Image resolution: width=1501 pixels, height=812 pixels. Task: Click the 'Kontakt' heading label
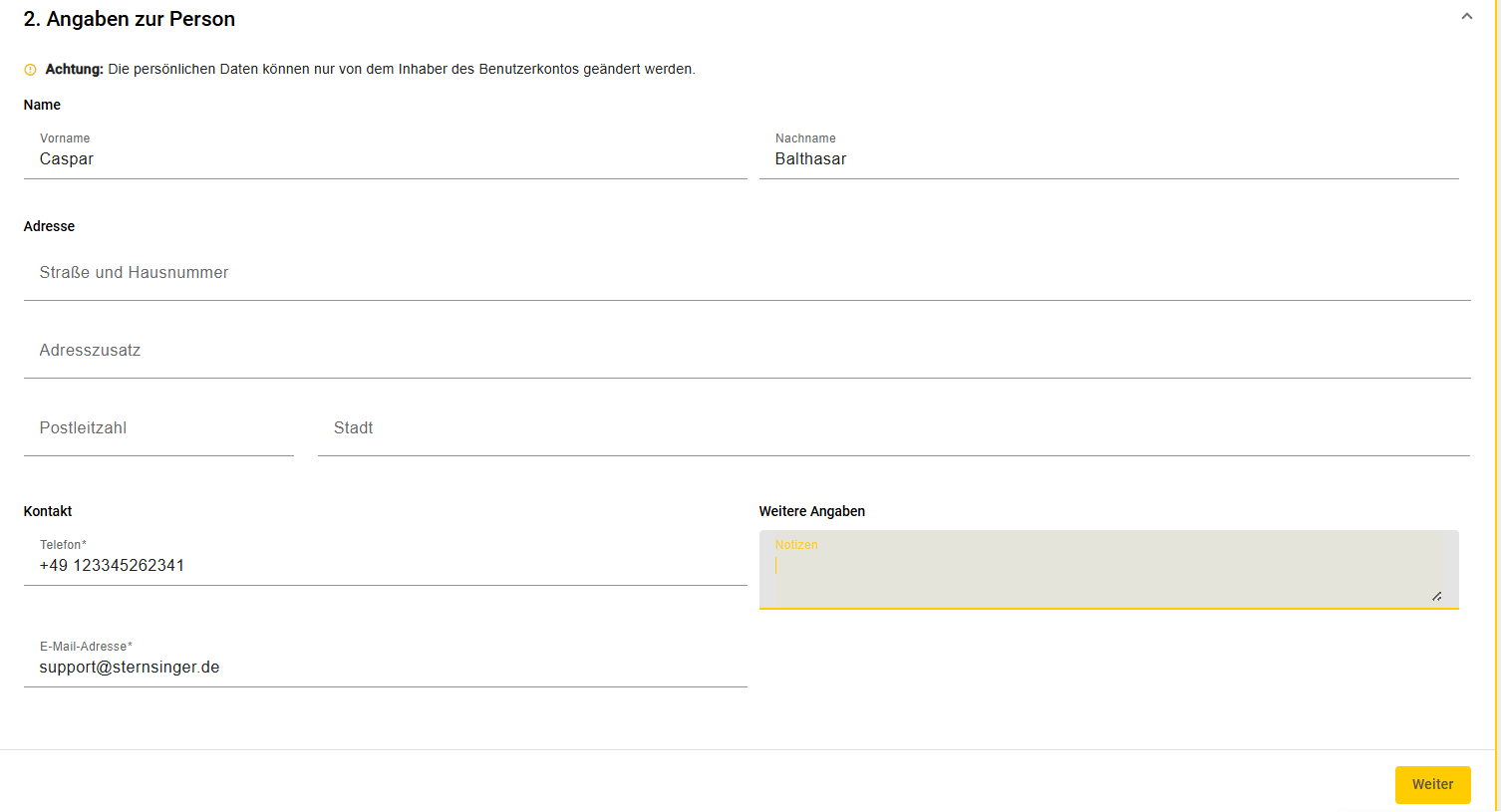click(48, 511)
